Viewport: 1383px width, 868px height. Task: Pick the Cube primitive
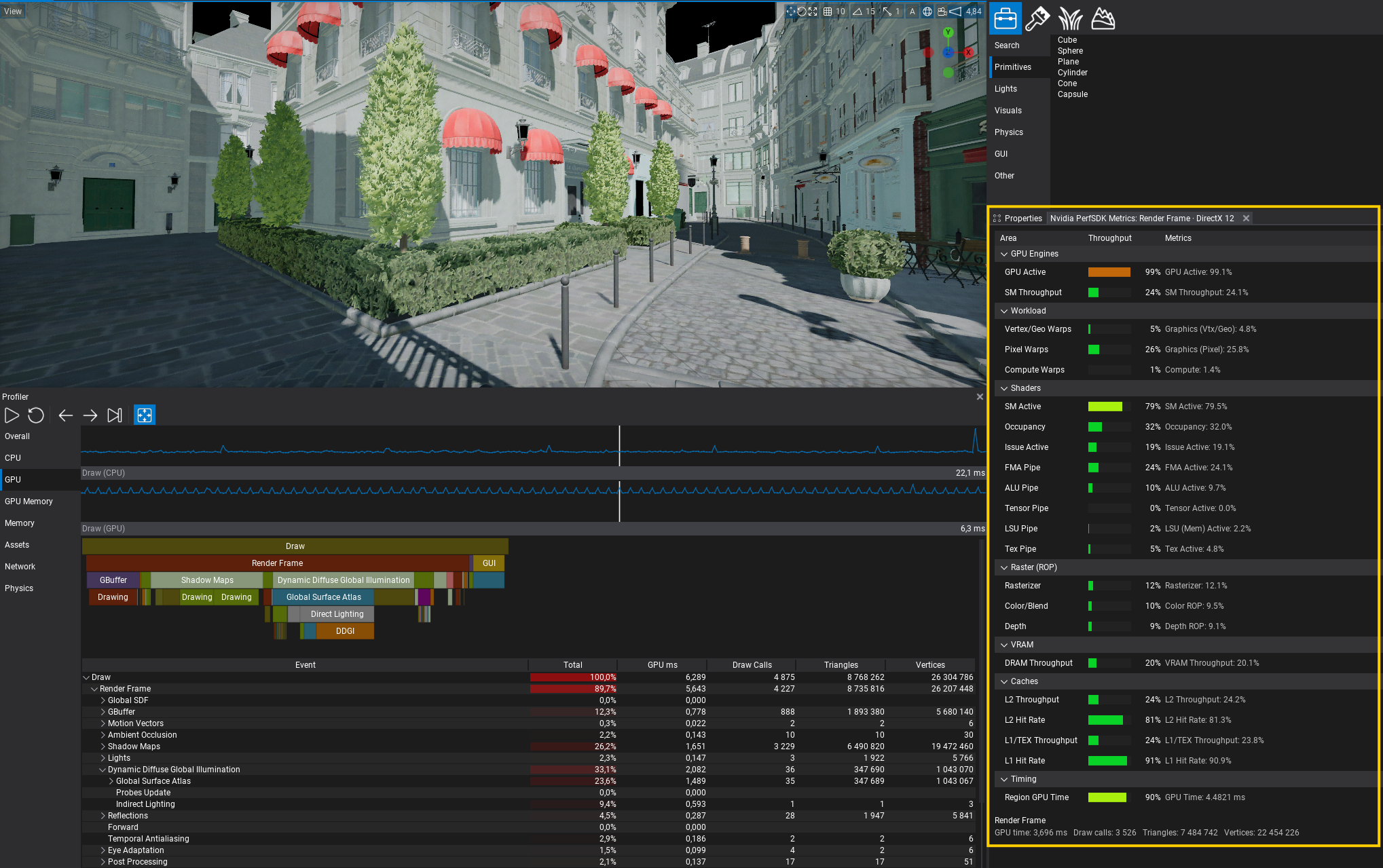tap(1067, 40)
